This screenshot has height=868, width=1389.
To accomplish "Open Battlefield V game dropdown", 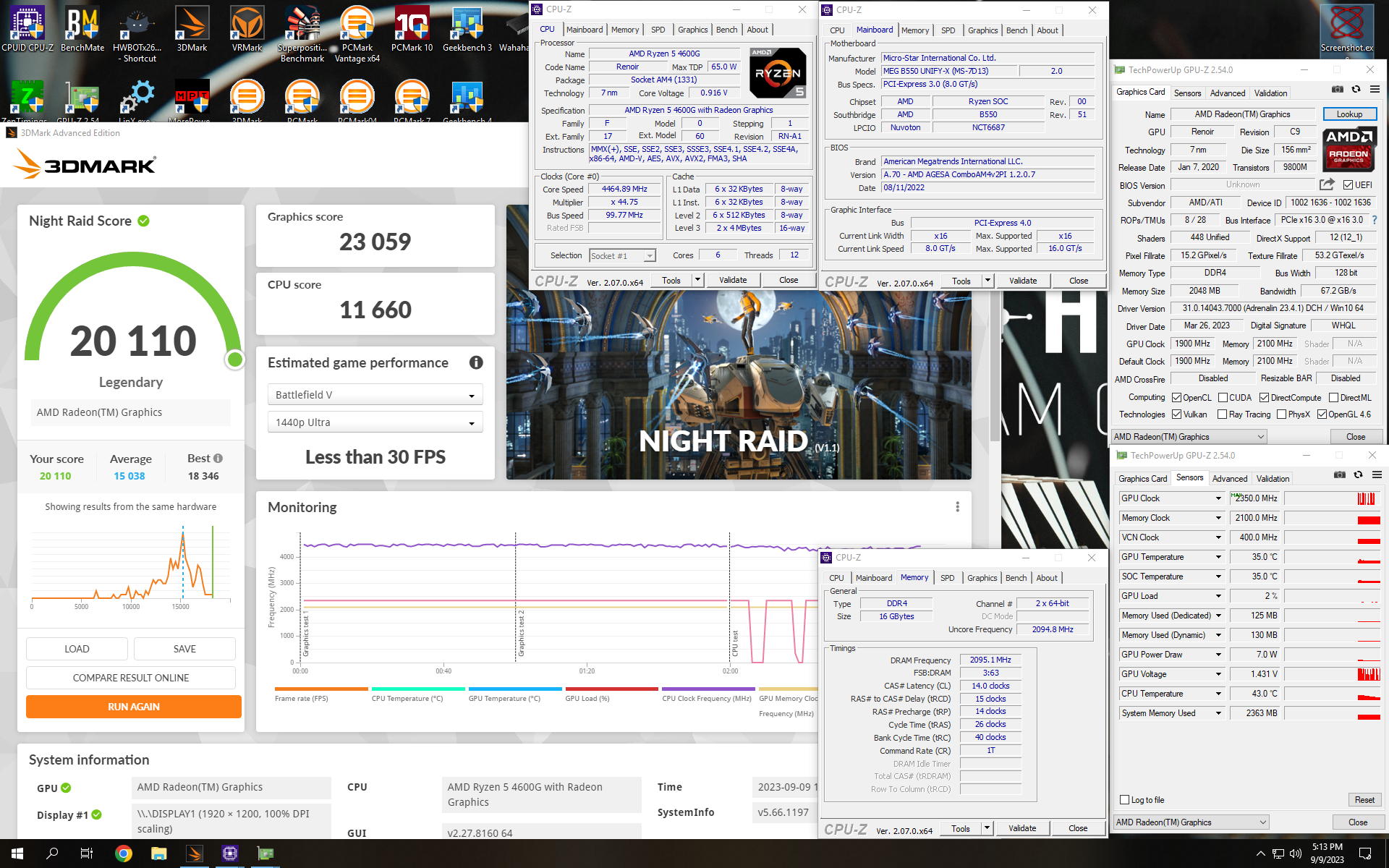I will 375,394.
